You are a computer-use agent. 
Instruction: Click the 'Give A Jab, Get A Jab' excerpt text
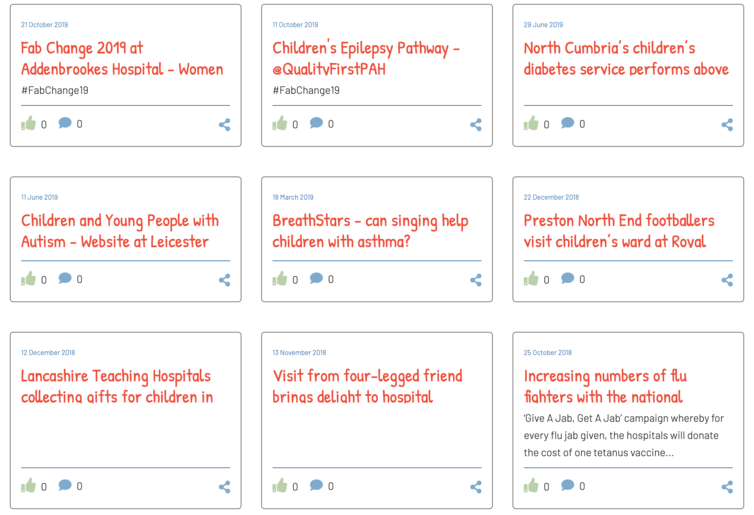pyautogui.click(x=624, y=436)
